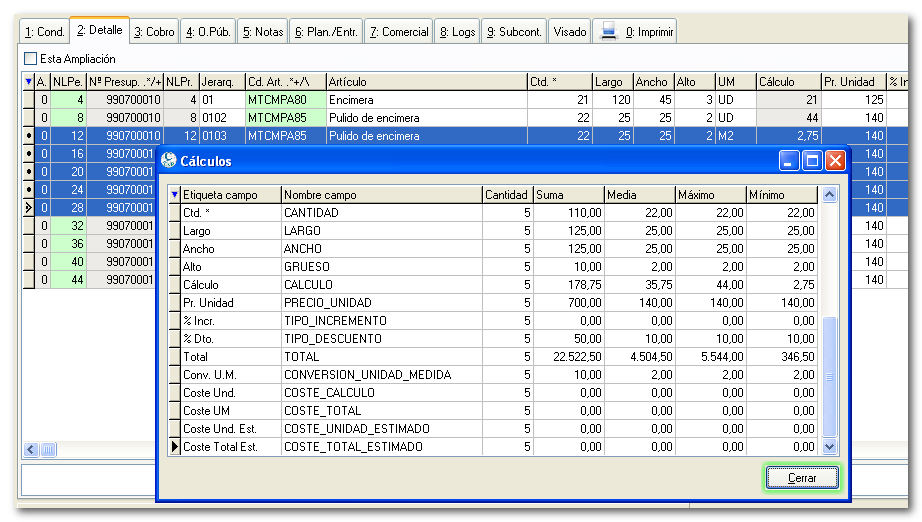Click the Pr. Unidad column header in the main grid

pos(853,82)
